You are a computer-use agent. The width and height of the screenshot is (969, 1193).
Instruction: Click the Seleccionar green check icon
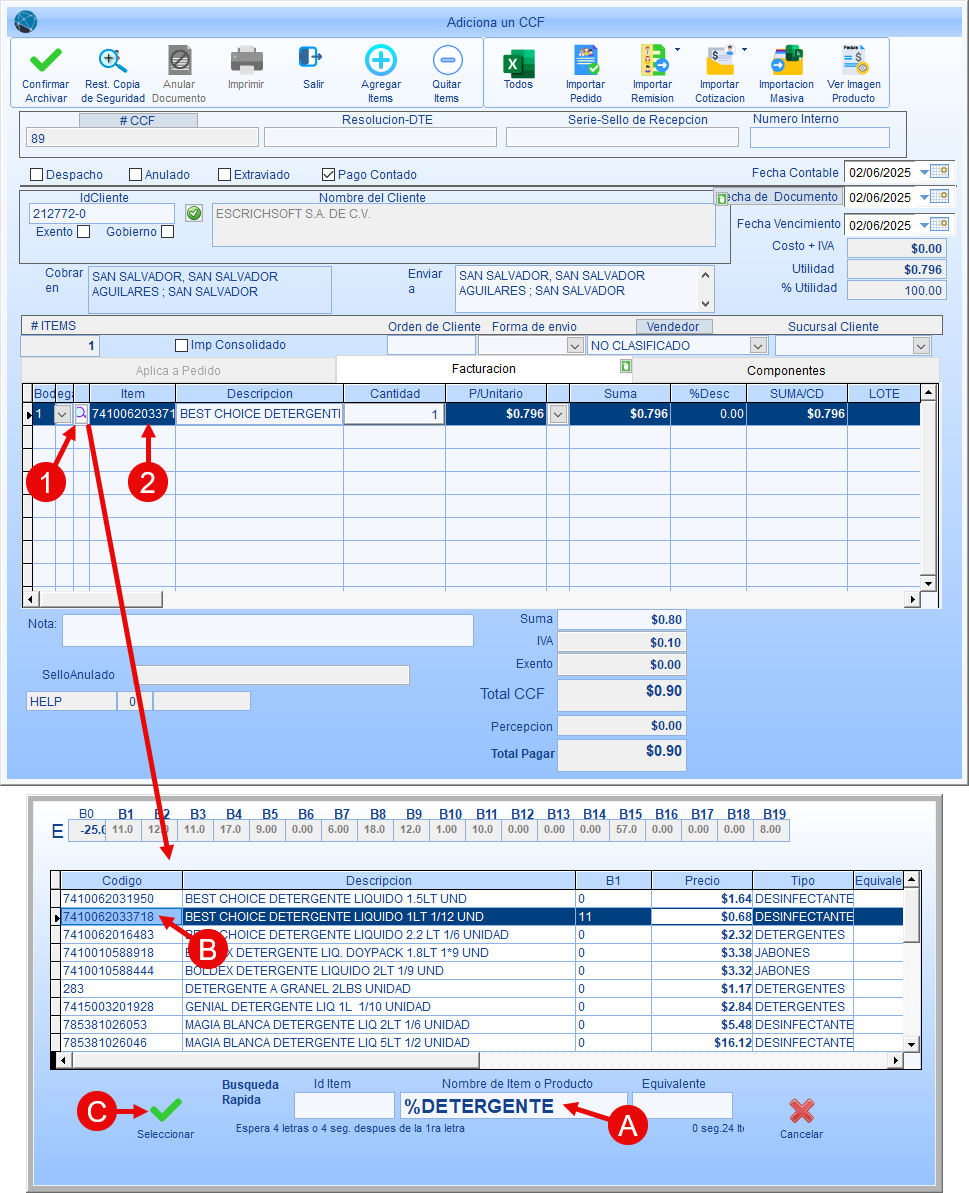tap(165, 1110)
